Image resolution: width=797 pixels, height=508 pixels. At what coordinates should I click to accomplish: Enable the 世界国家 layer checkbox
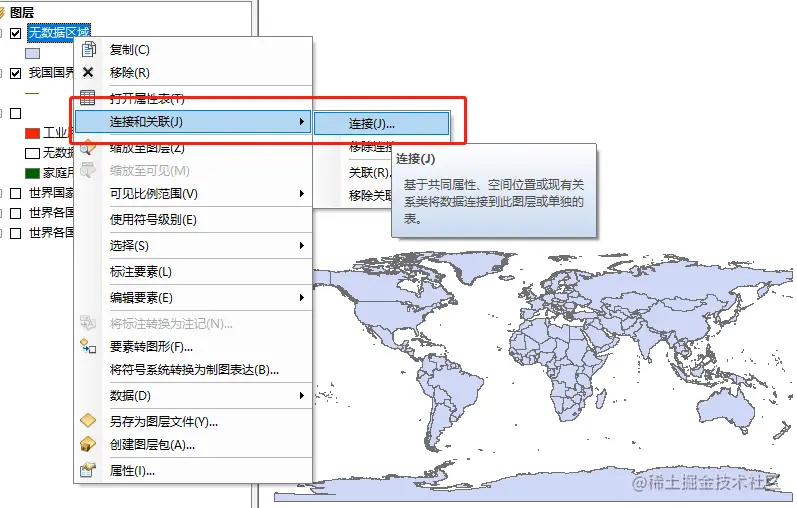(x=16, y=193)
